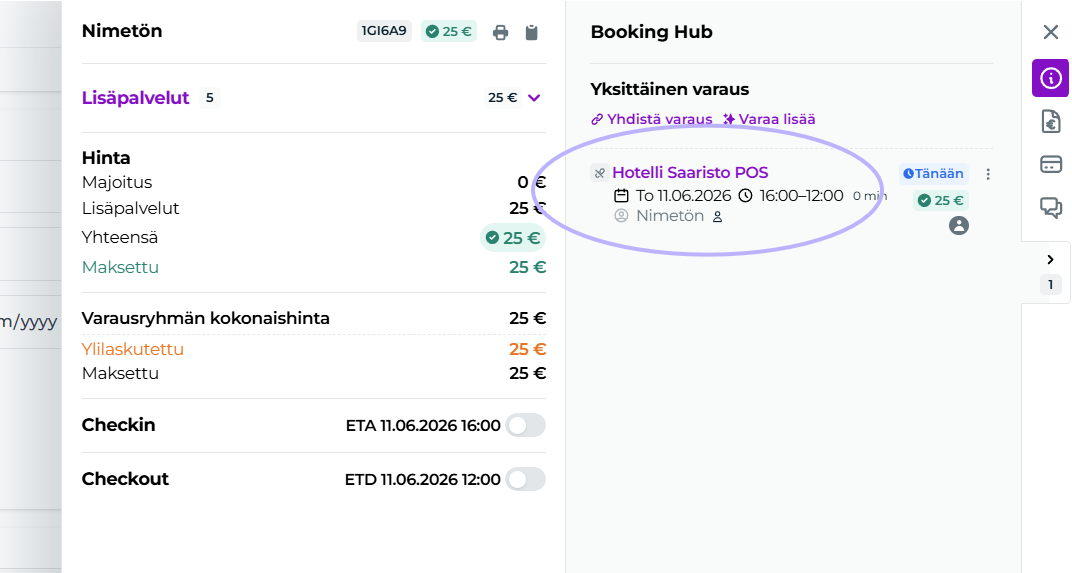Image resolution: width=1072 pixels, height=573 pixels.
Task: Click the unlink icon beside Hotelli Saaristo POS
Action: click(x=600, y=173)
